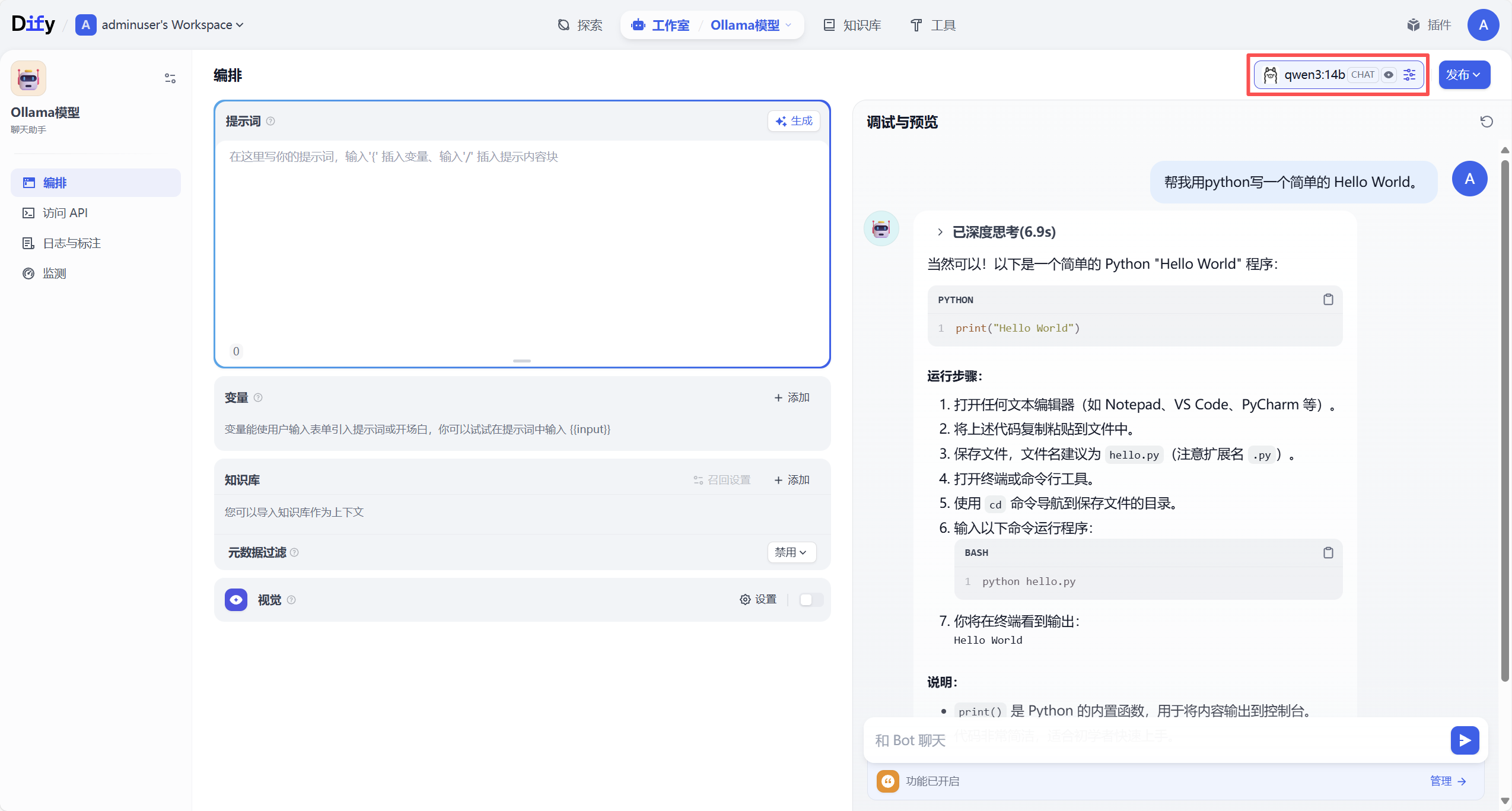Click the 元数据过滤 help icon

point(294,552)
